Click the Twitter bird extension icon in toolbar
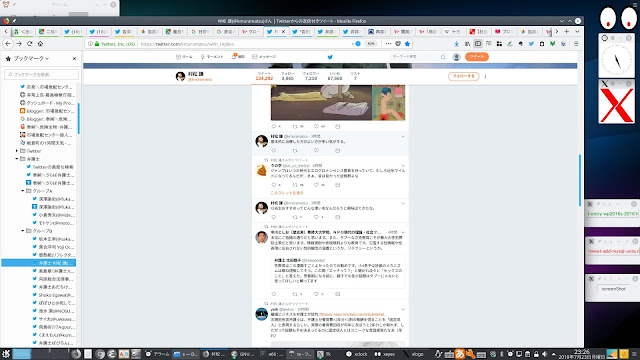The height and width of the screenshot is (360, 640). coord(531,44)
